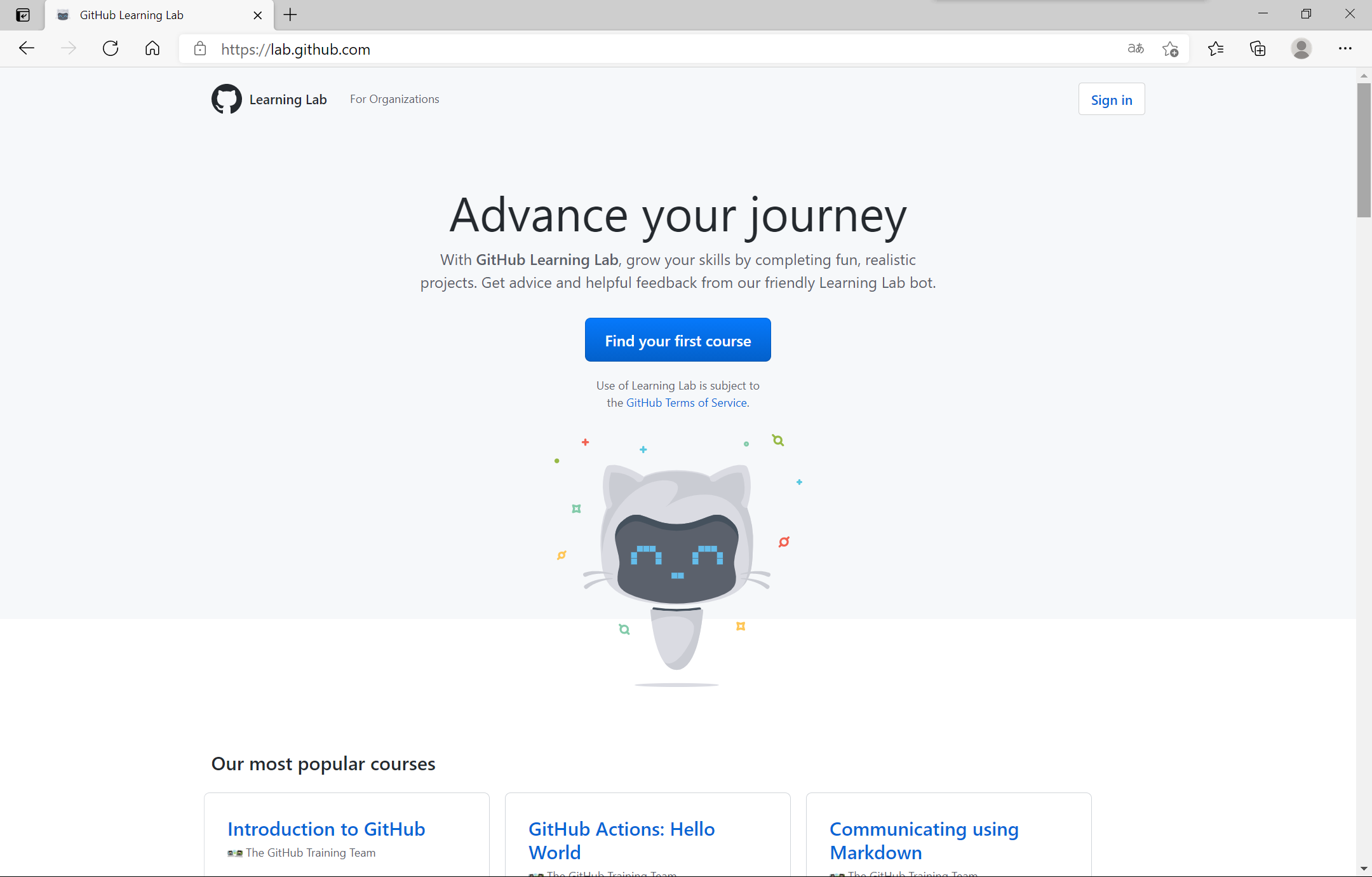Click the vertical scrollbar down arrow

pyautogui.click(x=1364, y=869)
